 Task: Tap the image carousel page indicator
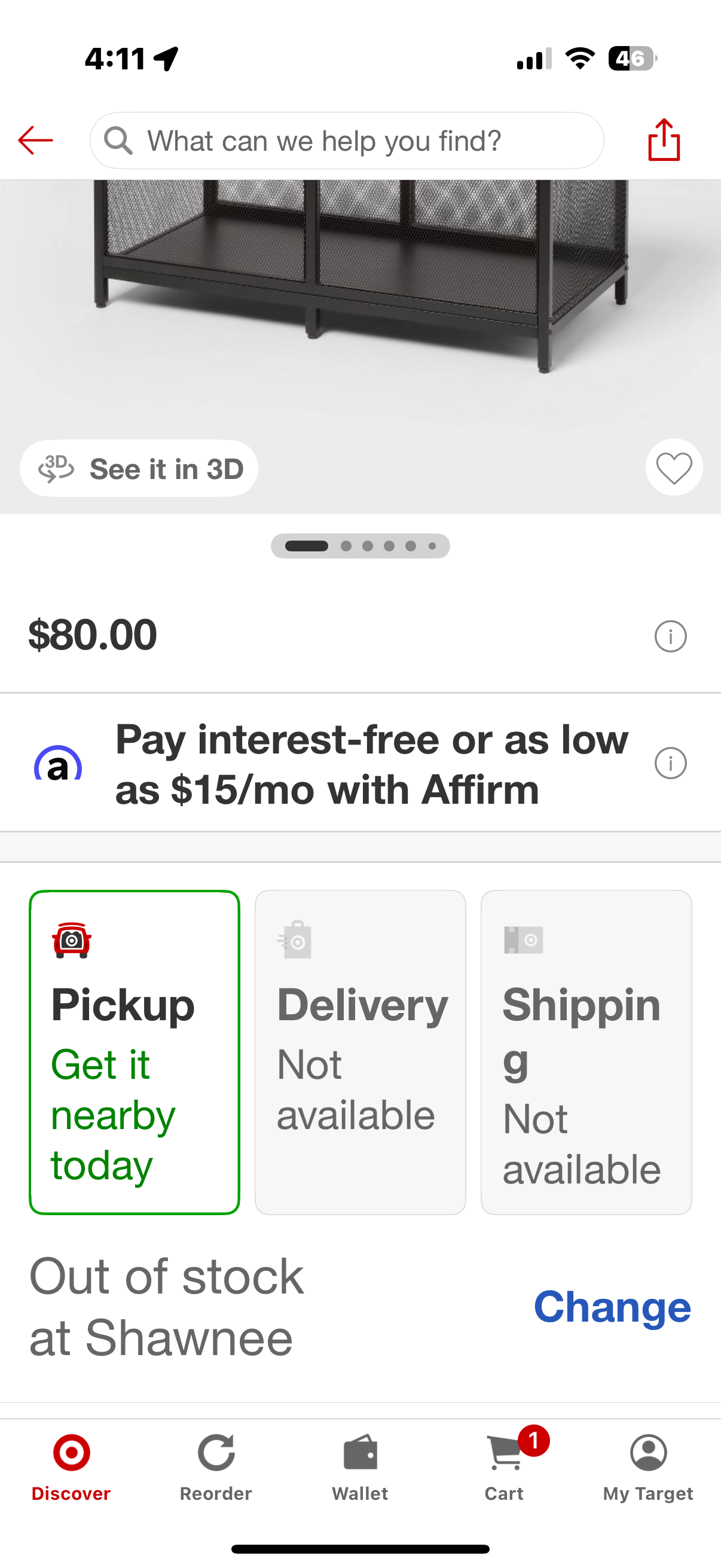[x=360, y=546]
